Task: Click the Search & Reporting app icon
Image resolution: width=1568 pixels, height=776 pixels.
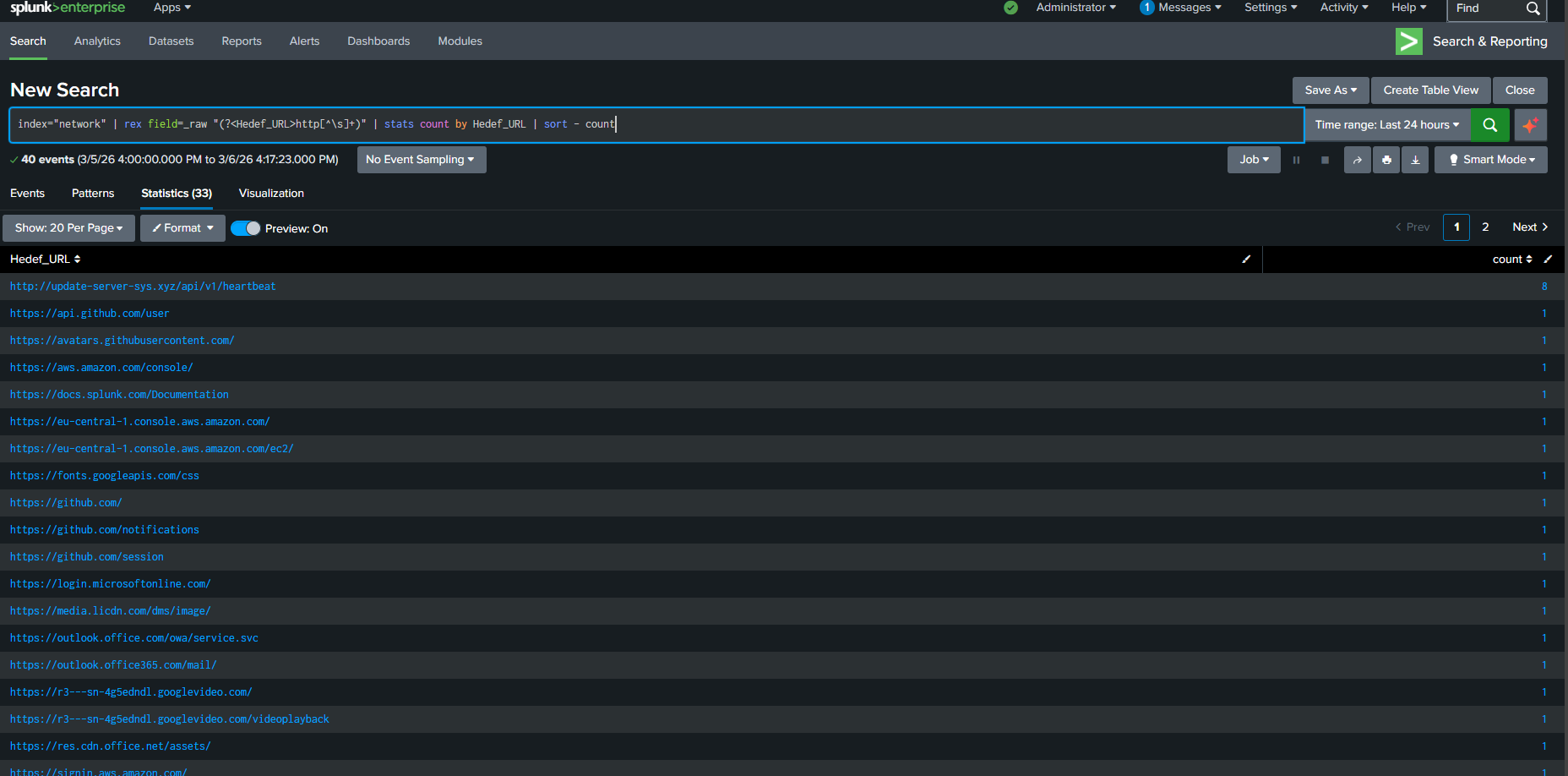Action: point(1409,41)
